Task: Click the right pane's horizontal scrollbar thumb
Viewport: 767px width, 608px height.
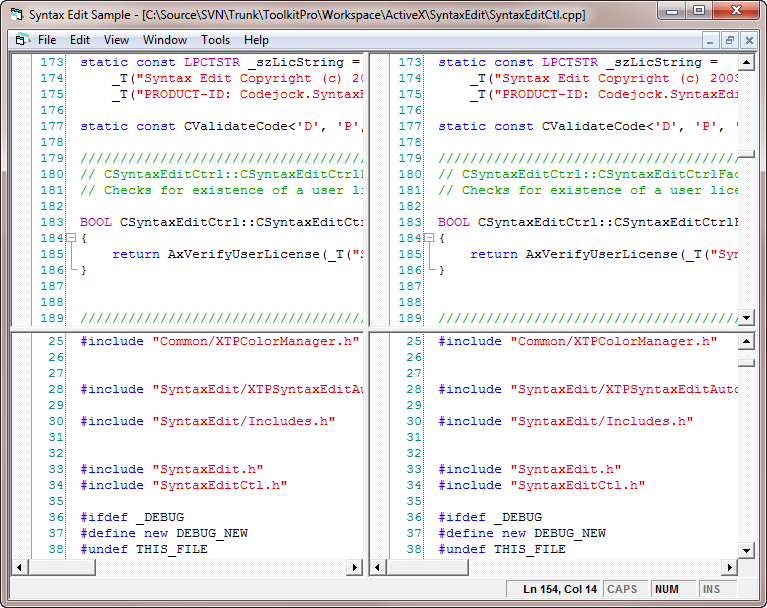Action: point(428,567)
